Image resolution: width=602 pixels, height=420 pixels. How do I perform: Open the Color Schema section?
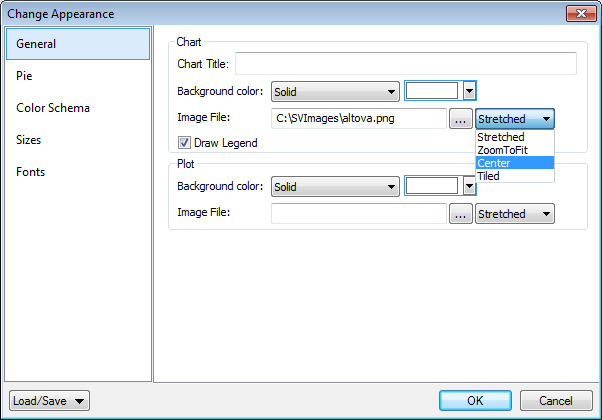click(52, 108)
